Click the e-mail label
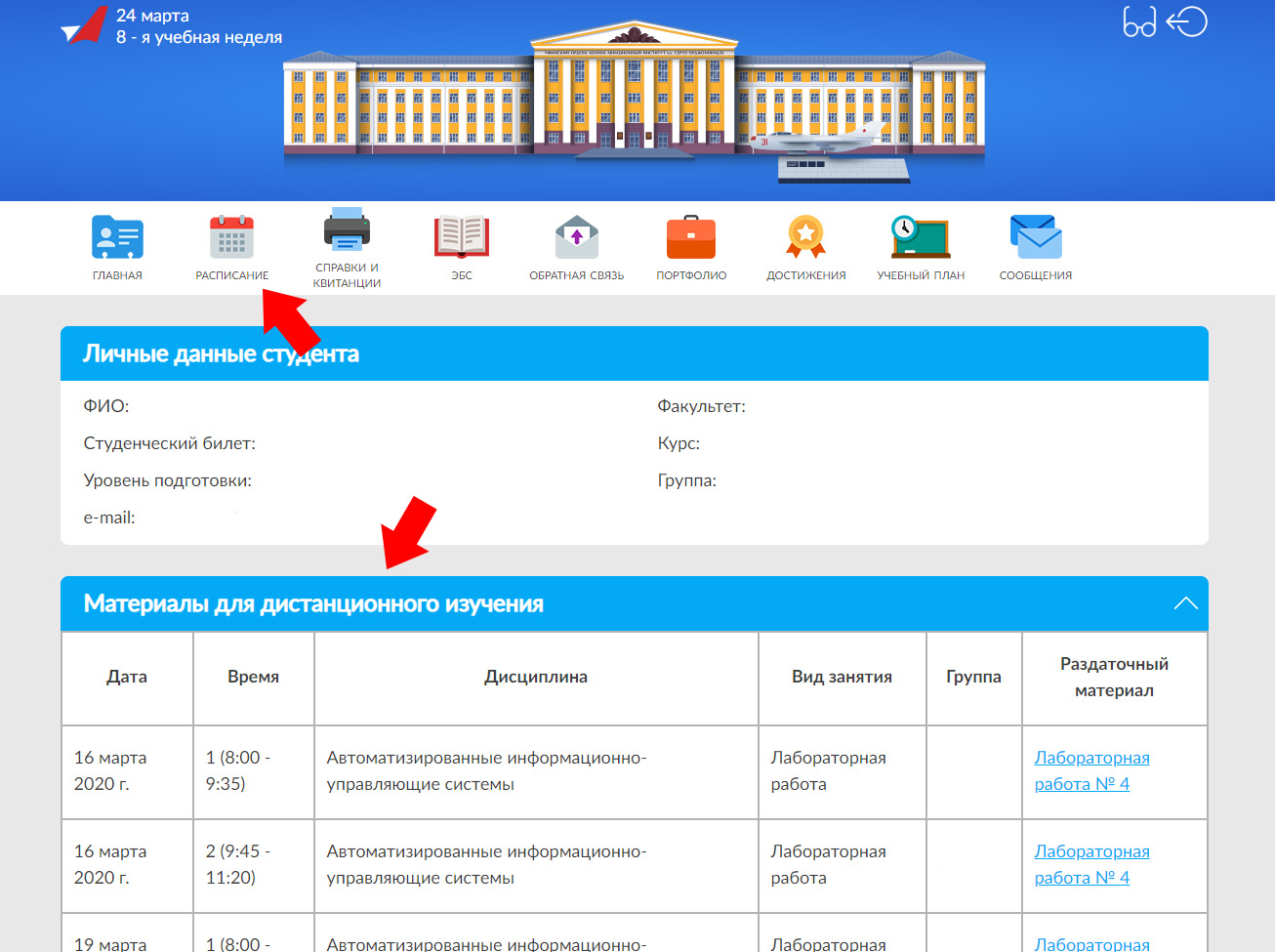 click(x=109, y=517)
